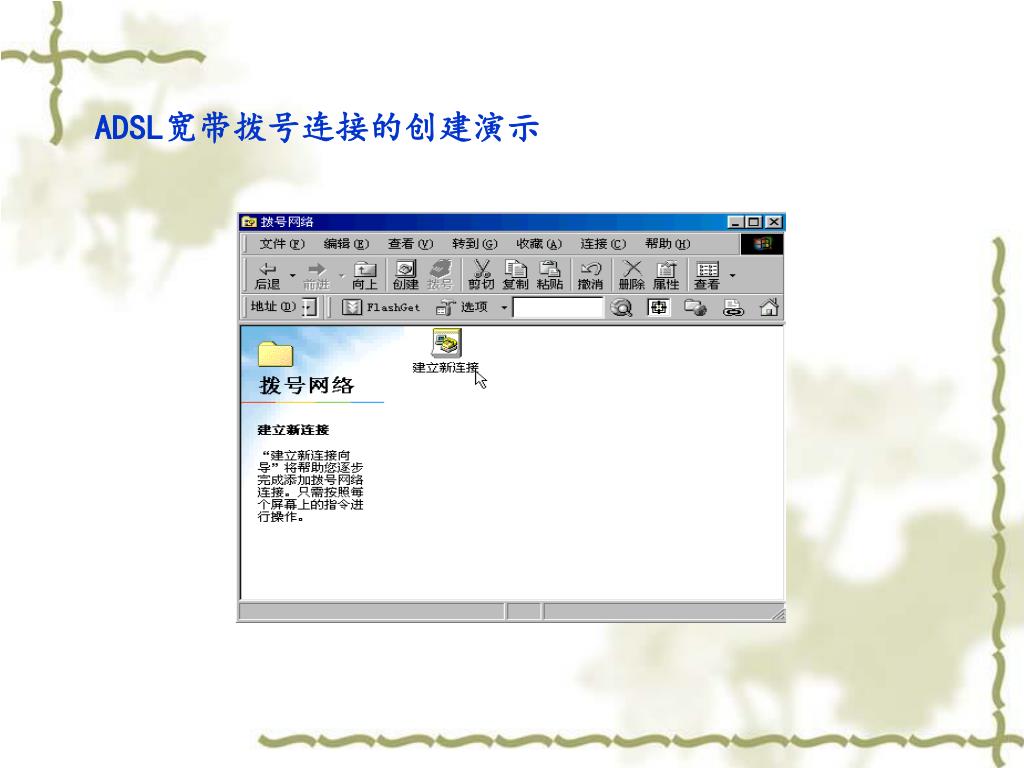Click the bold 建立新连接 heading text
Image resolution: width=1024 pixels, height=768 pixels.
pyautogui.click(x=293, y=430)
